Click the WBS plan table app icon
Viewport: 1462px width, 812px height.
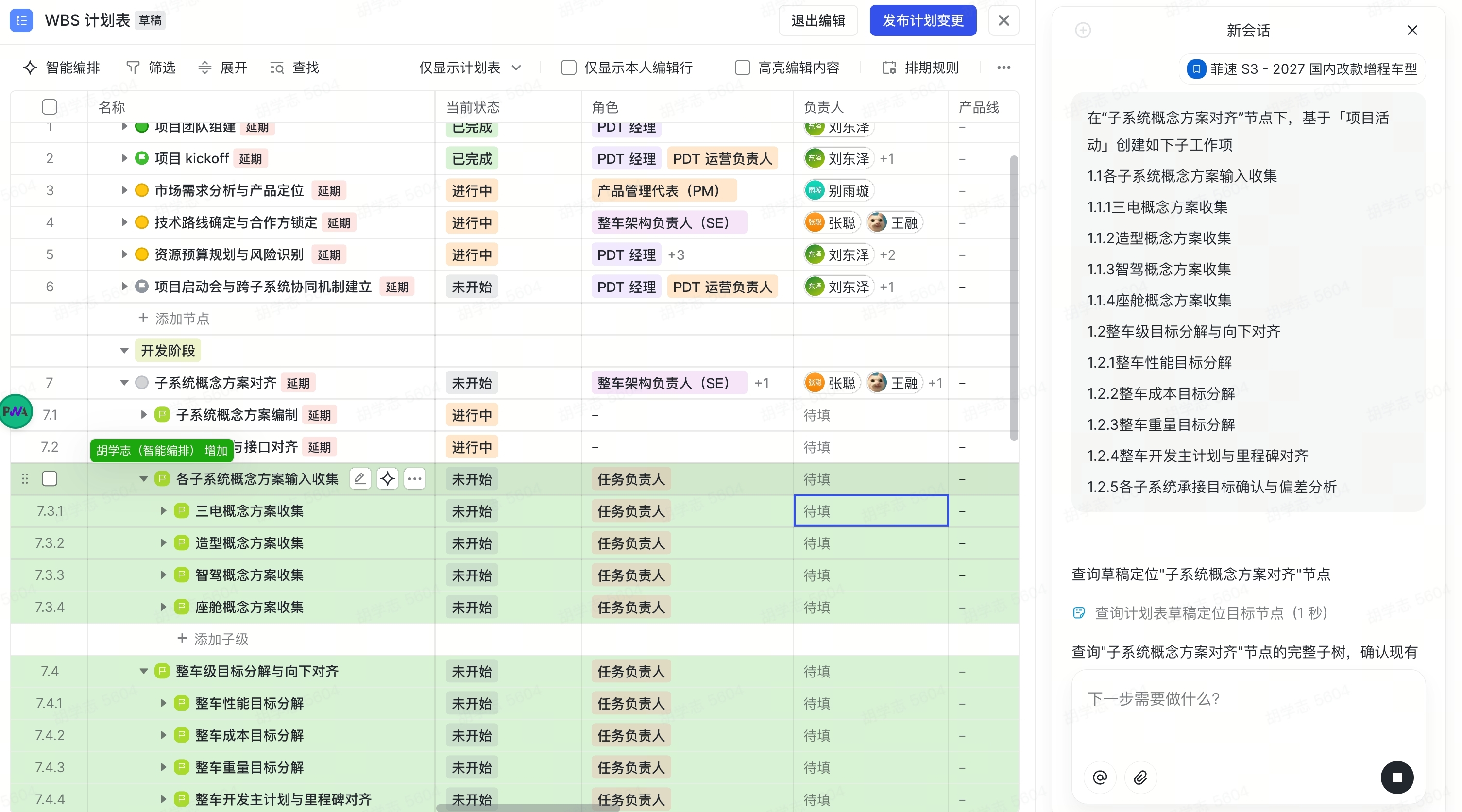[x=21, y=20]
